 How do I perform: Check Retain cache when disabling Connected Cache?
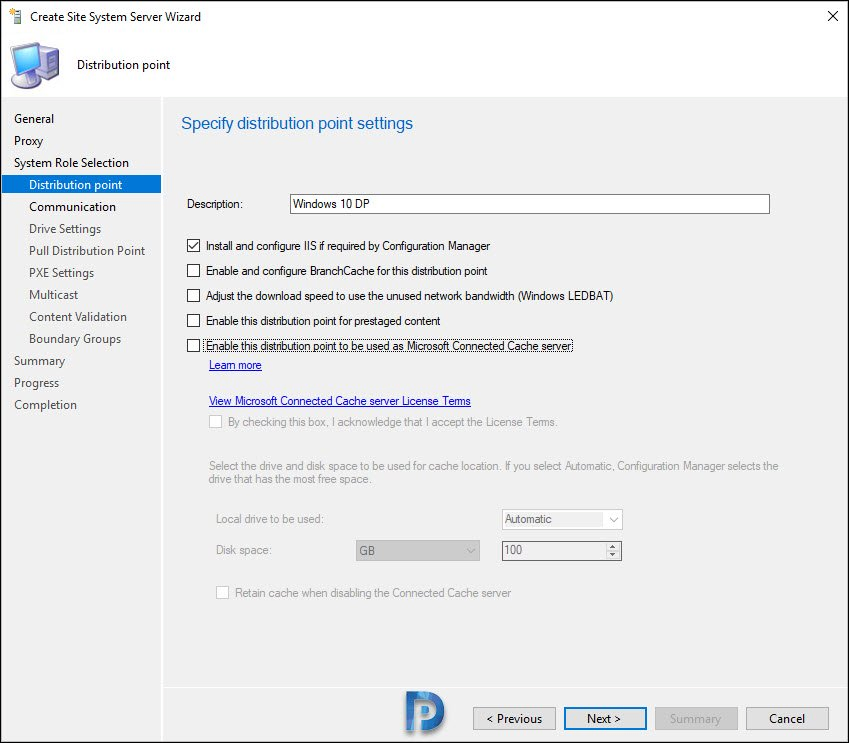click(223, 592)
